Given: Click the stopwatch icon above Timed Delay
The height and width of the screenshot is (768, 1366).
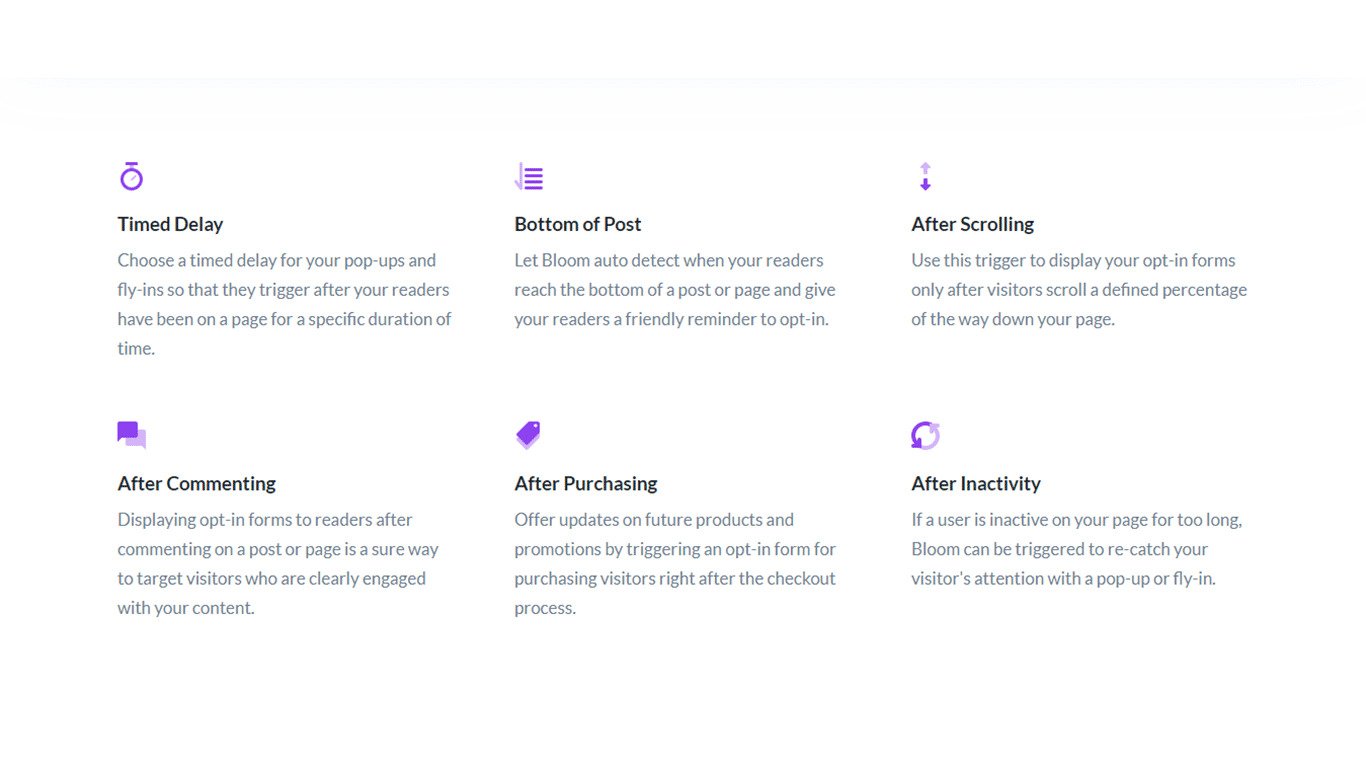Looking at the screenshot, I should click(131, 176).
